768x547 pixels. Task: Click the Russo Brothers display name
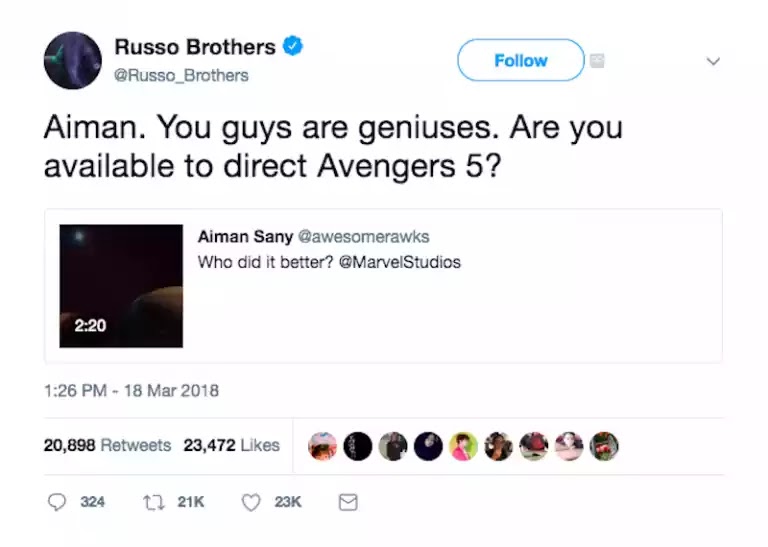pos(194,47)
